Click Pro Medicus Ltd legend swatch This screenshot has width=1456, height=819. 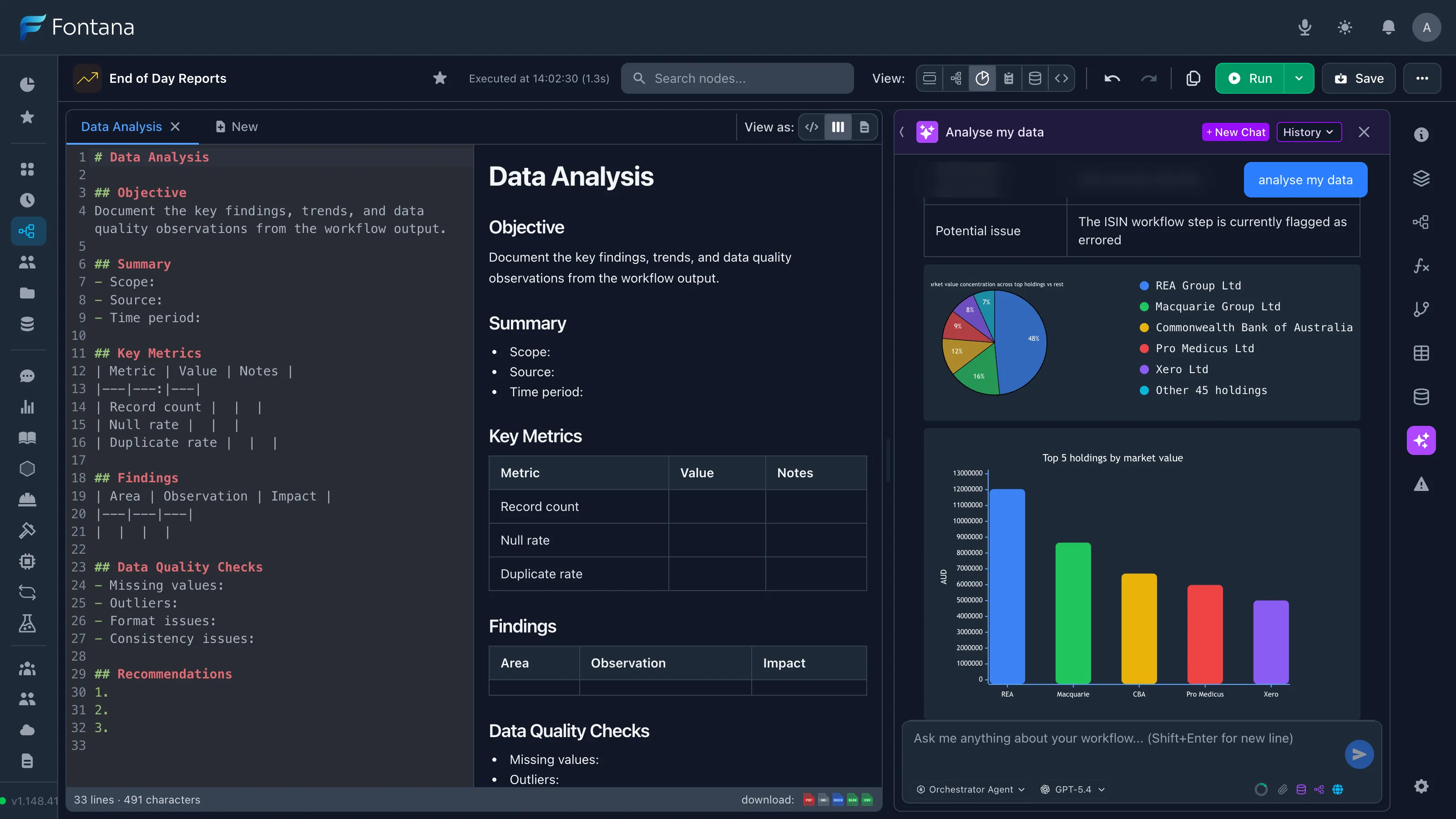tap(1144, 348)
